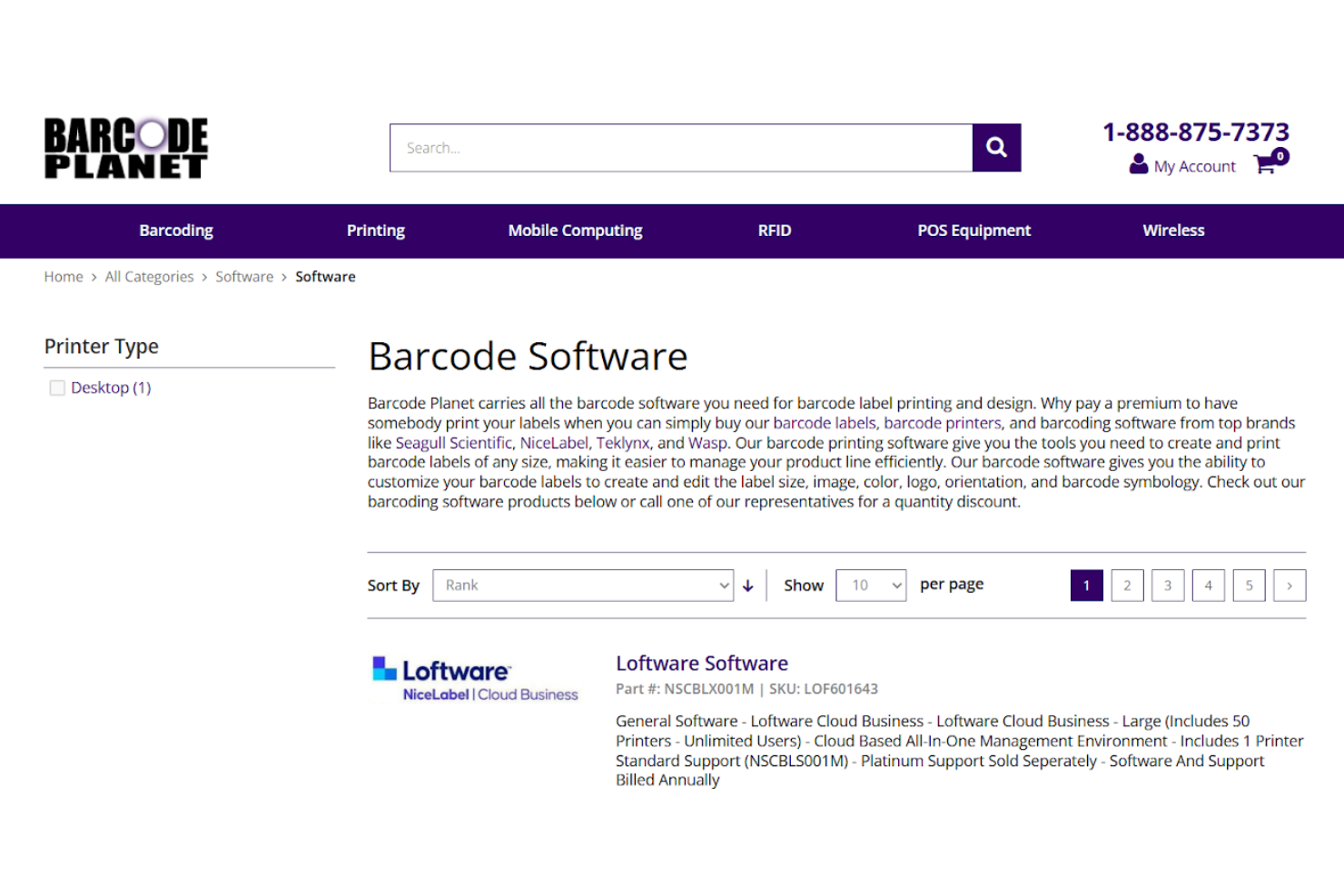Expand the Rank sorting options list

[582, 586]
